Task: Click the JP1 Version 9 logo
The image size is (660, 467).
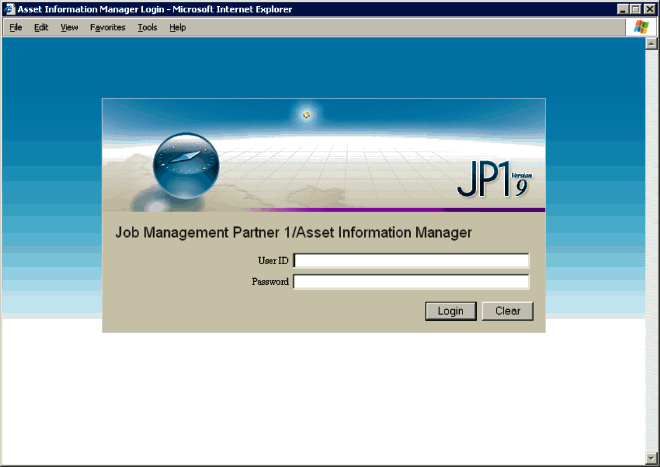Action: (495, 179)
